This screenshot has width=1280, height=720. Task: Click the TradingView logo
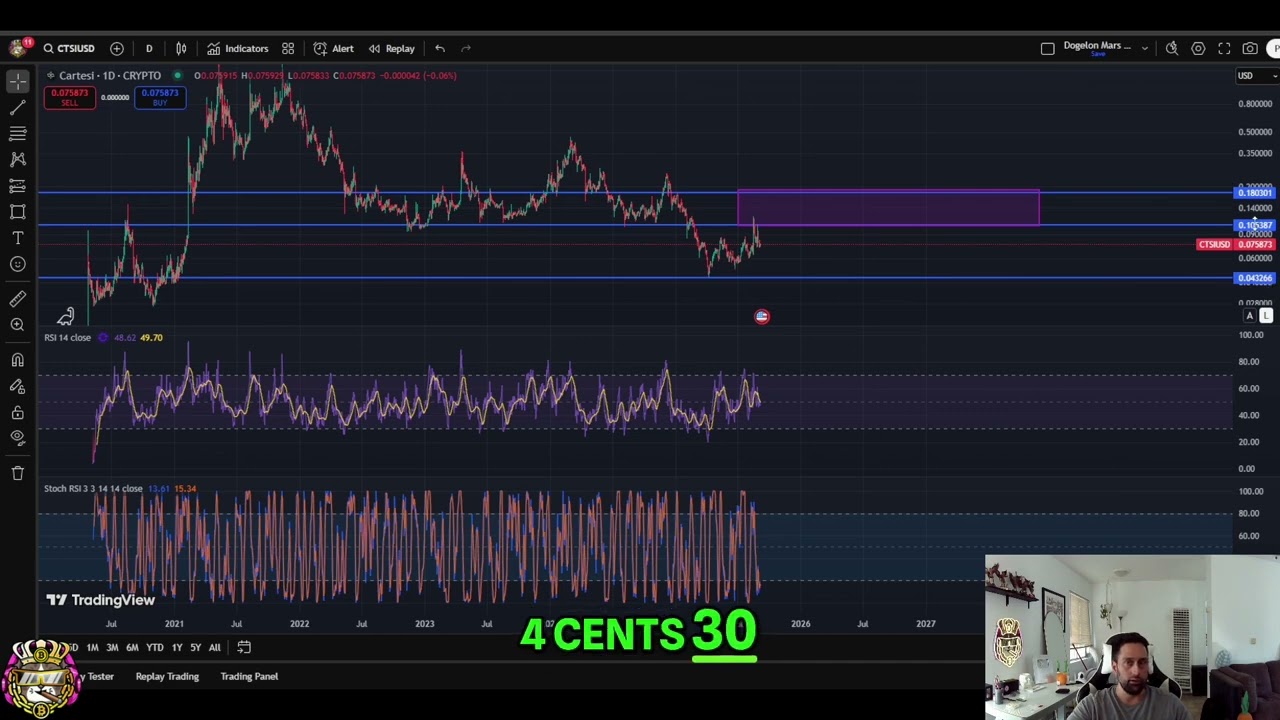tap(100, 600)
